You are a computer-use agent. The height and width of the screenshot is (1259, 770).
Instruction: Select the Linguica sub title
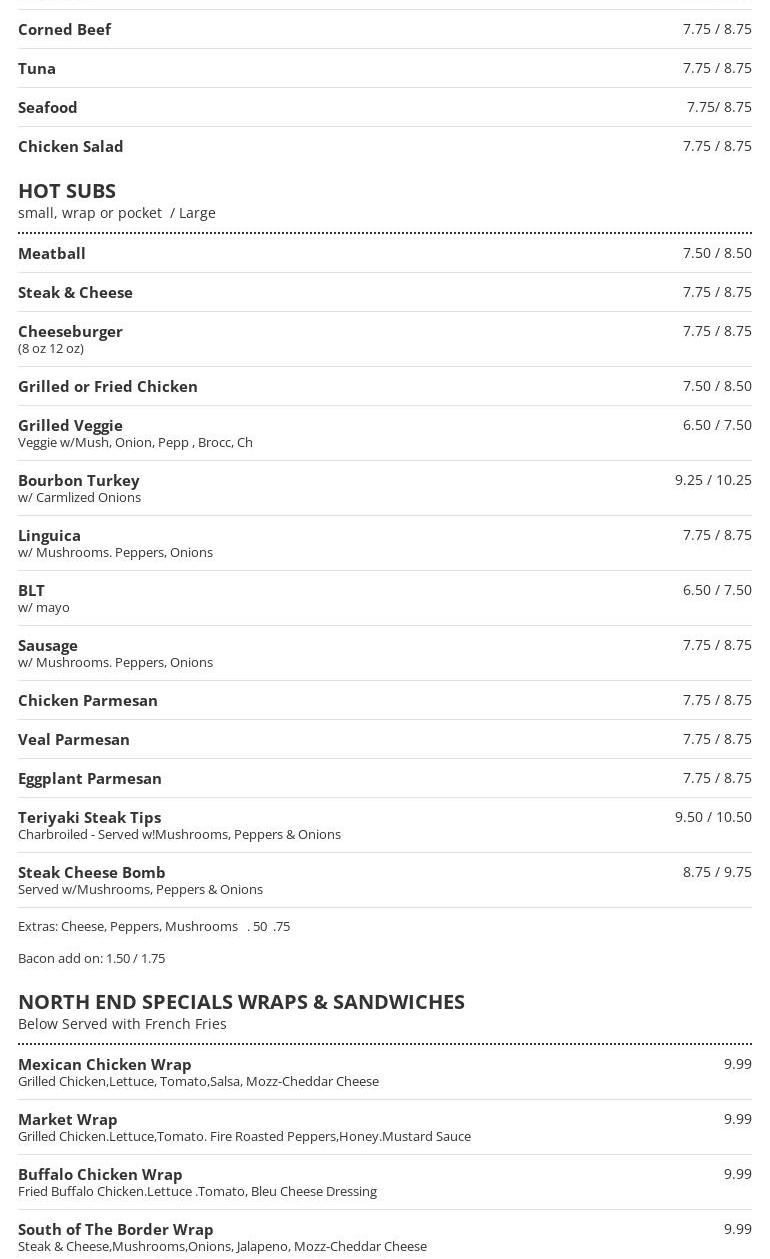pyautogui.click(x=49, y=535)
